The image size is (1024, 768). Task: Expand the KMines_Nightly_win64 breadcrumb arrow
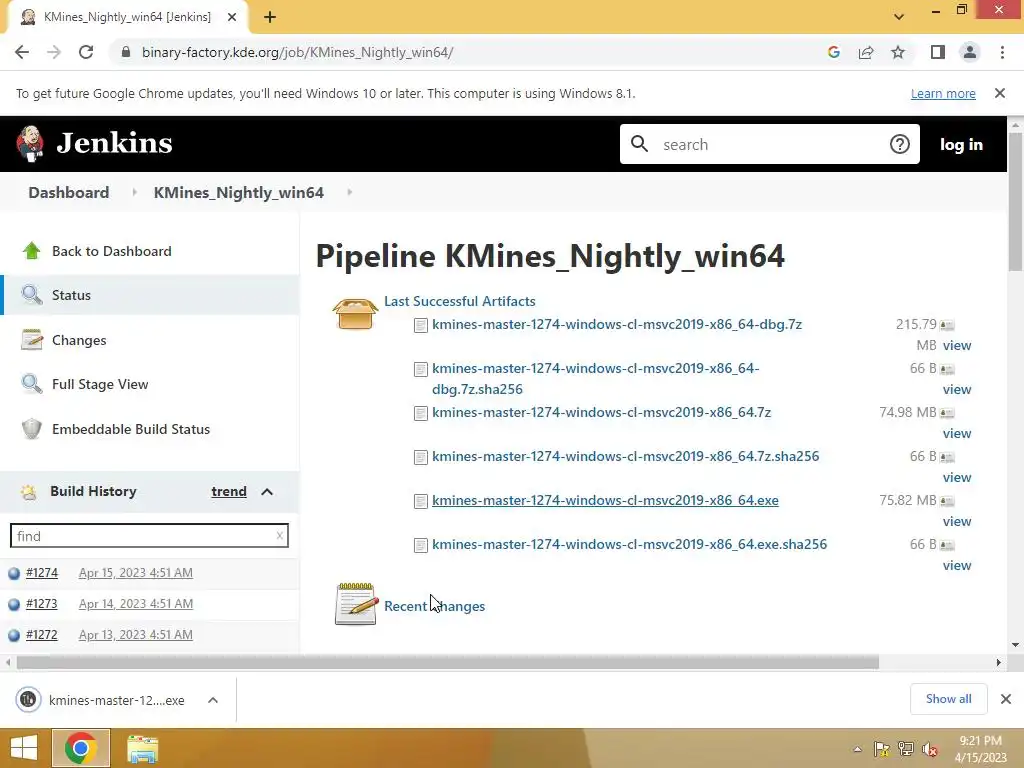349,192
